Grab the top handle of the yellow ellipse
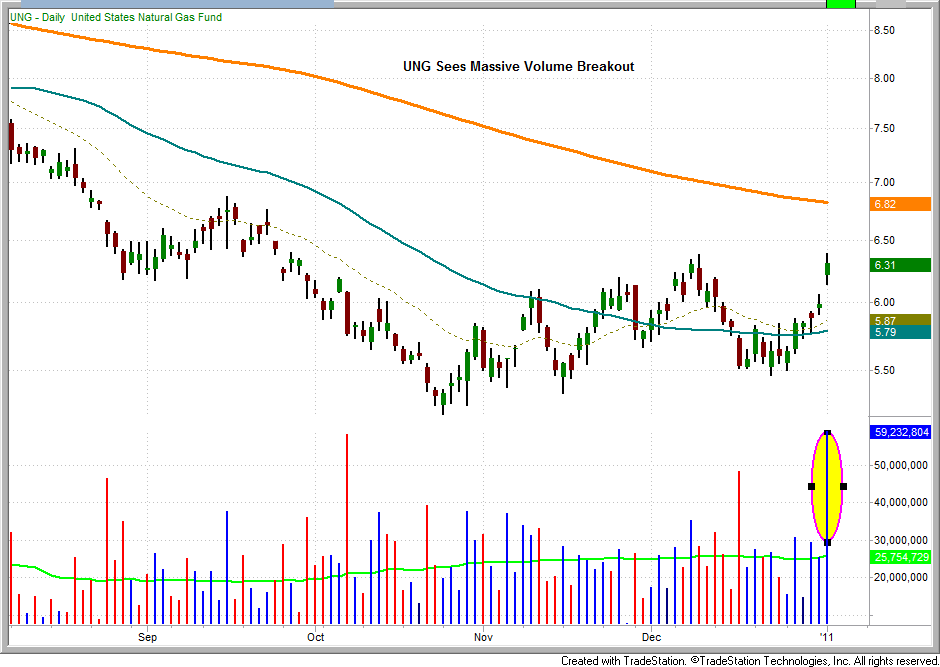This screenshot has height=667, width=940. click(827, 432)
